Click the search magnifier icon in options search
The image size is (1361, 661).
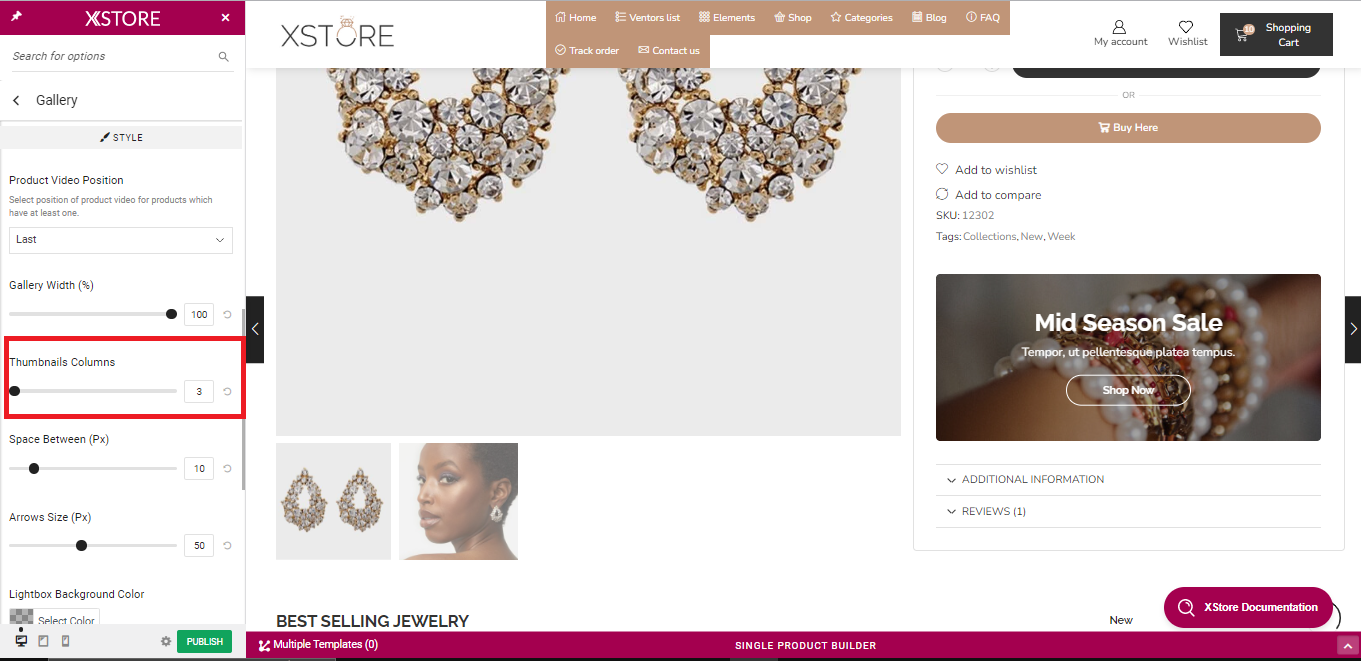224,57
